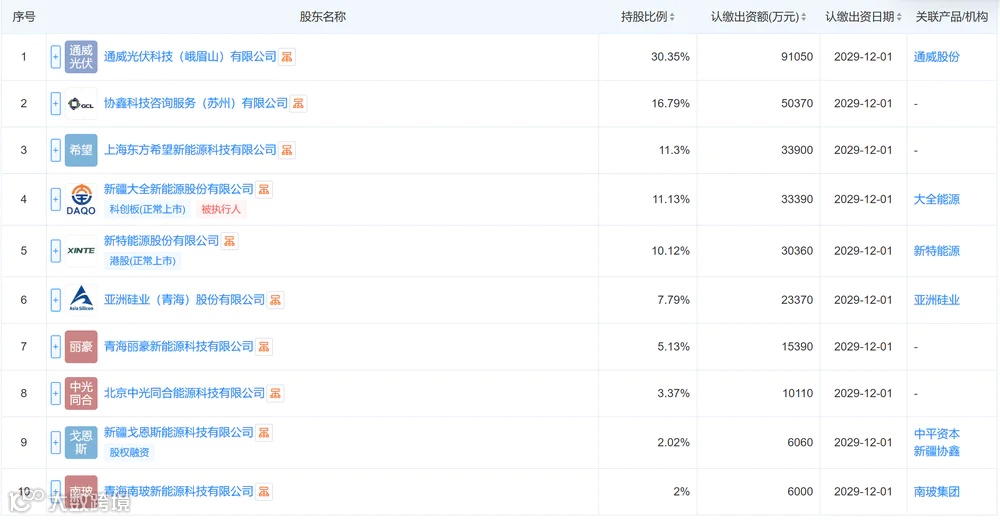Screen dimensions: 1000x520
Task: Click the 港股(正常上市) tag
Action: 142,261
